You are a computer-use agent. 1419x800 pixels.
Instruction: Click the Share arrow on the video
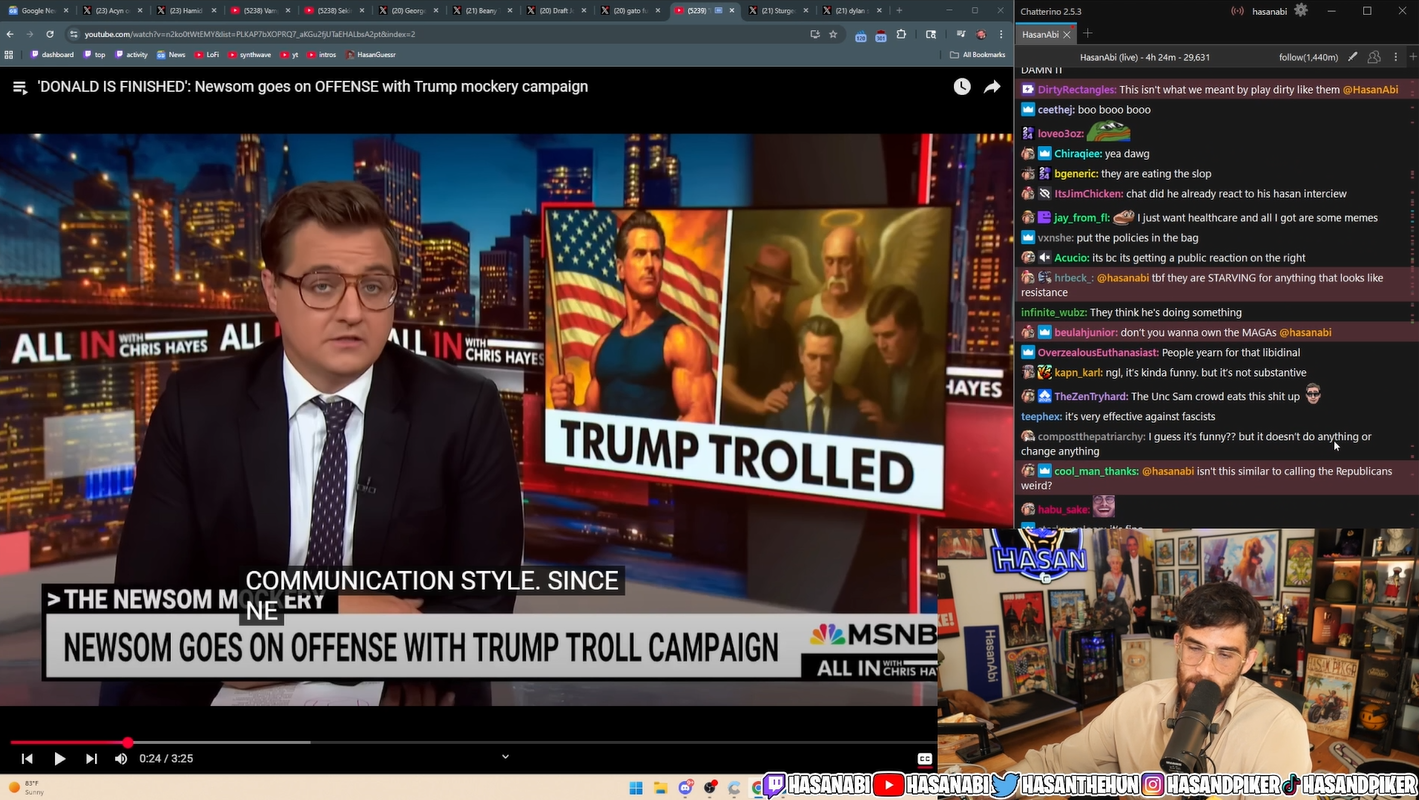click(x=992, y=87)
